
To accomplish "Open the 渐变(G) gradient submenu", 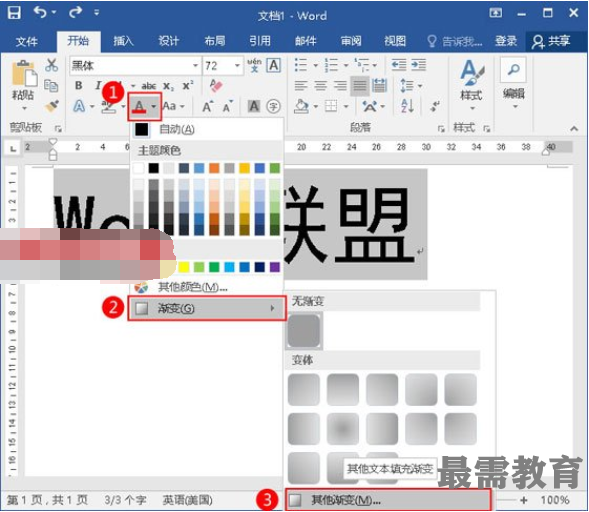I will 207,308.
